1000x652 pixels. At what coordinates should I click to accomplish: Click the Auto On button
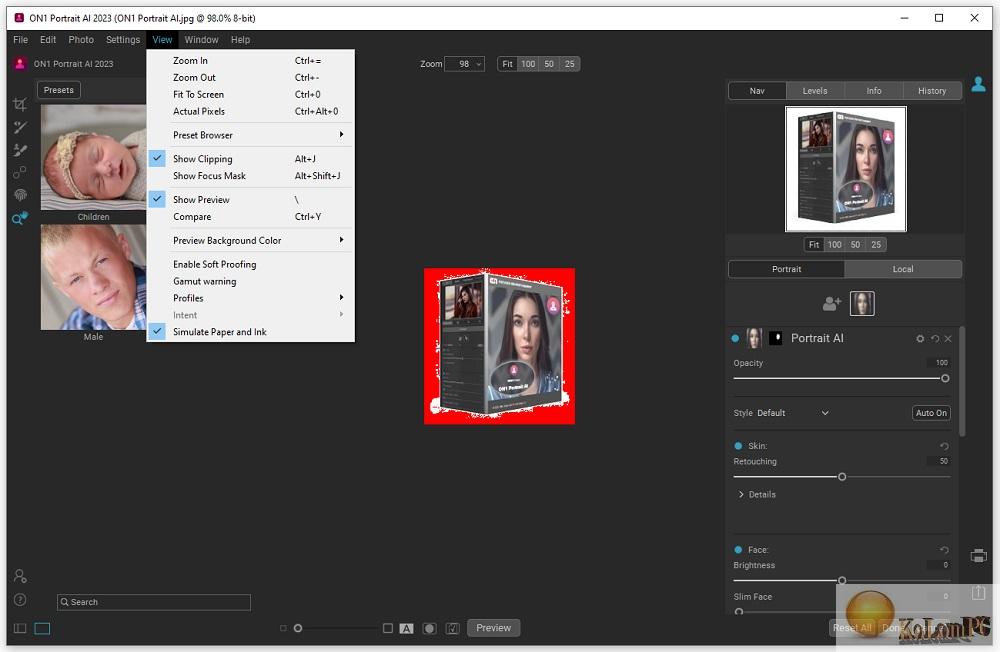[x=931, y=413]
